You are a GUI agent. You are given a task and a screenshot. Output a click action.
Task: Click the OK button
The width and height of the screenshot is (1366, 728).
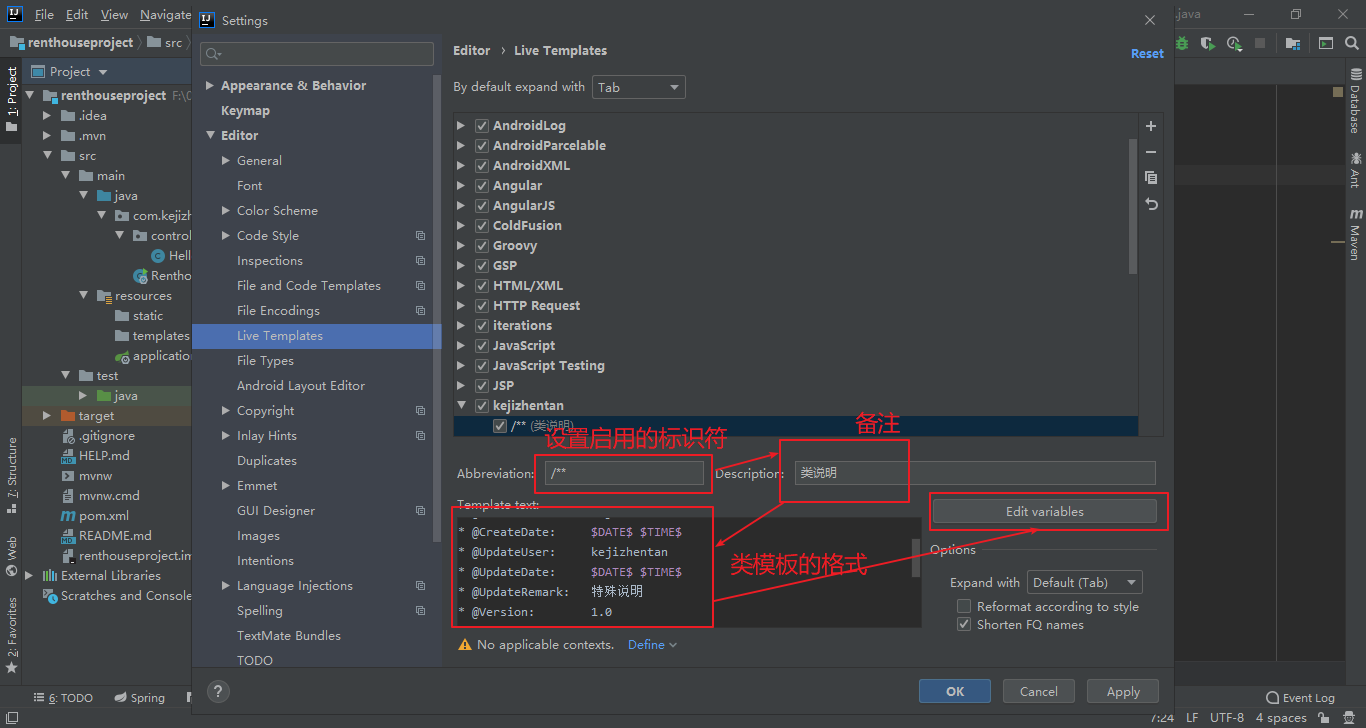pos(955,691)
